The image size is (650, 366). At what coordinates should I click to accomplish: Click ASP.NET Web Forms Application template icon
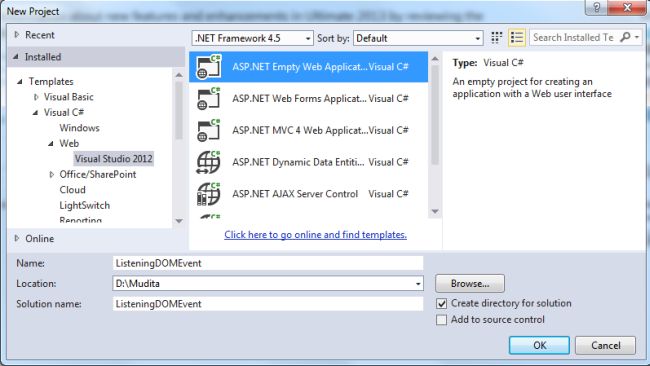tap(209, 99)
